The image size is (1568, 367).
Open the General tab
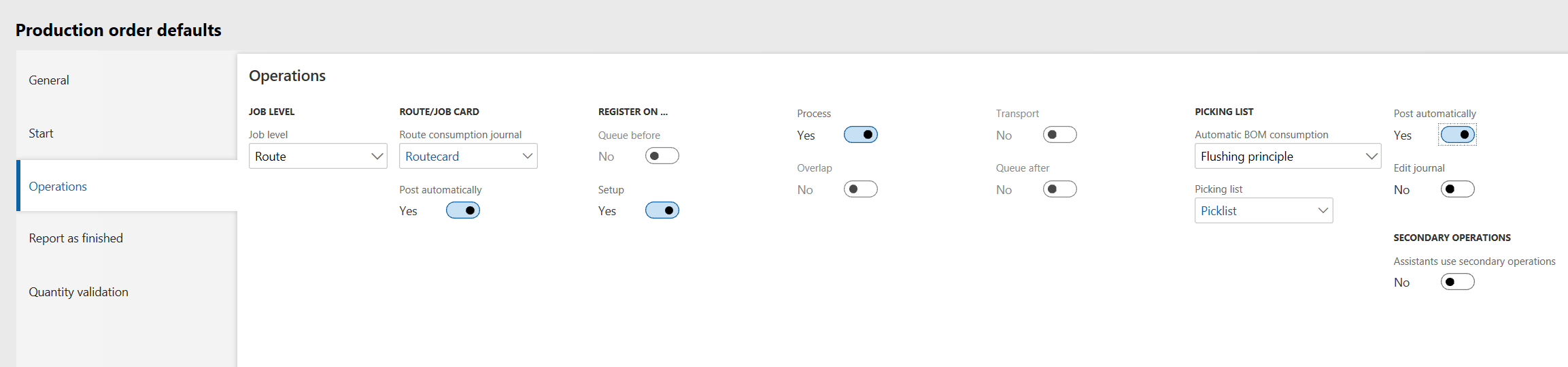click(49, 80)
